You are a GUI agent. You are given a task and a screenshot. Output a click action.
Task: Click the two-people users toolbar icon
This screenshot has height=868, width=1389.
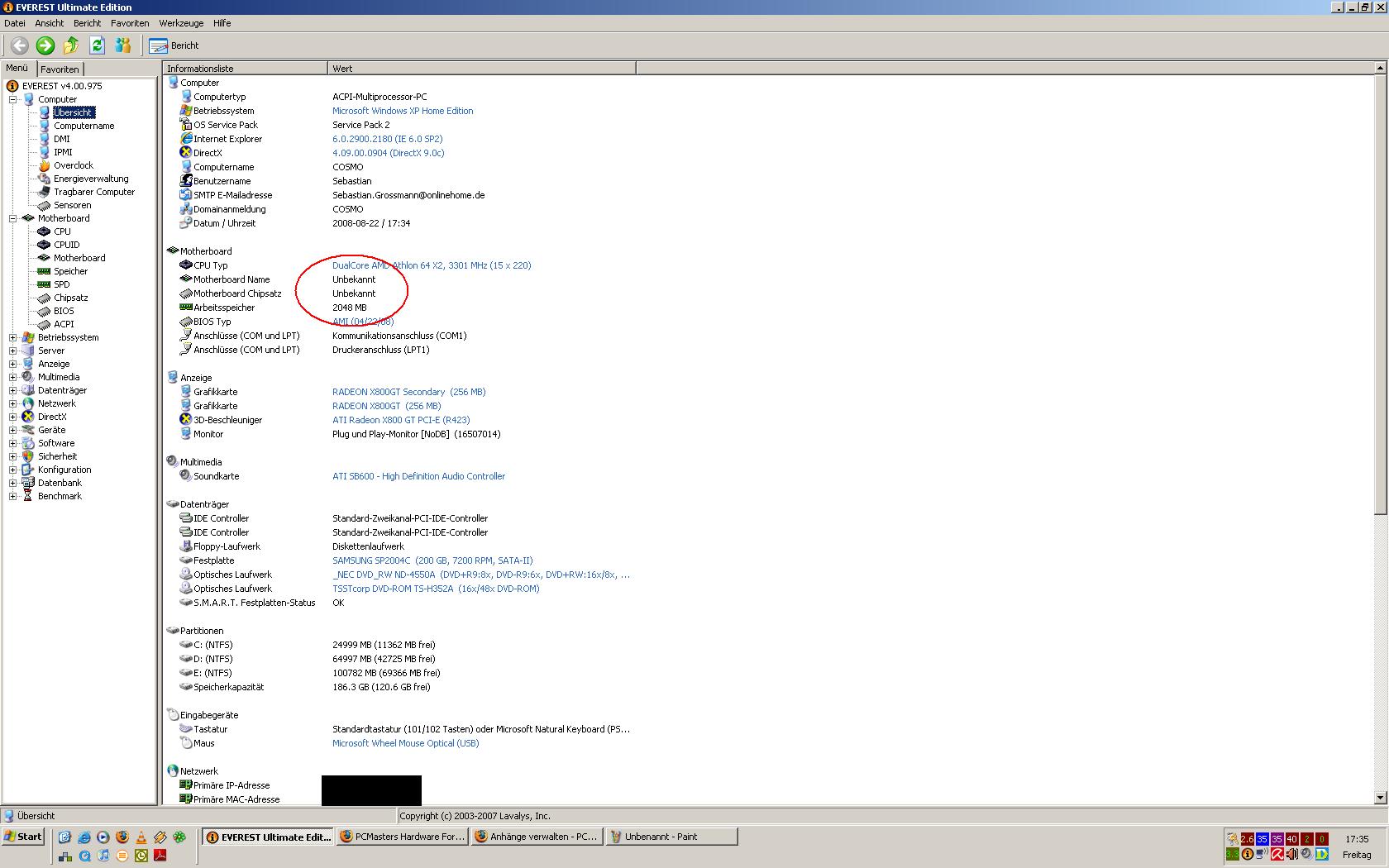[123, 45]
